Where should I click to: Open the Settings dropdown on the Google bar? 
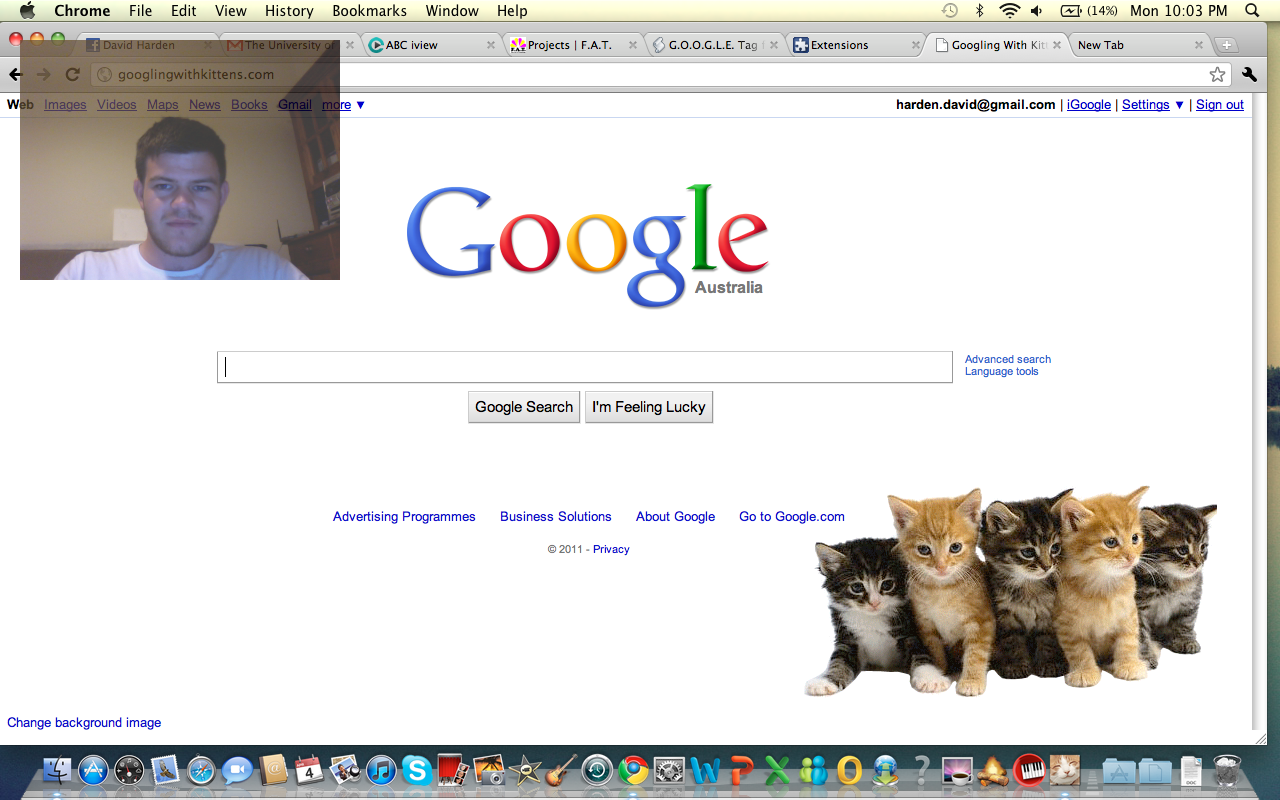tap(1153, 105)
